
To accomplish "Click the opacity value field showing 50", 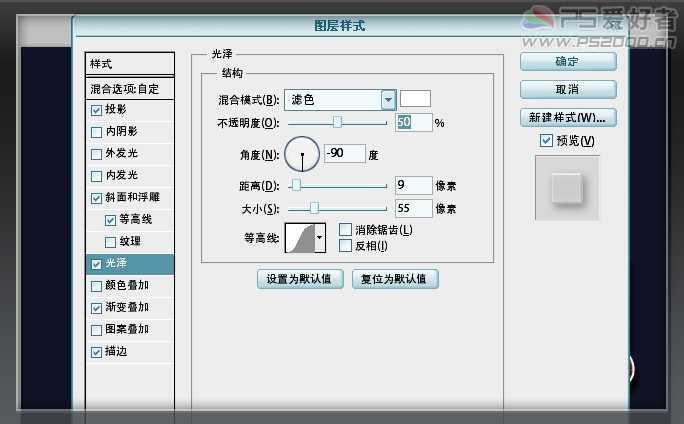I will 414,123.
